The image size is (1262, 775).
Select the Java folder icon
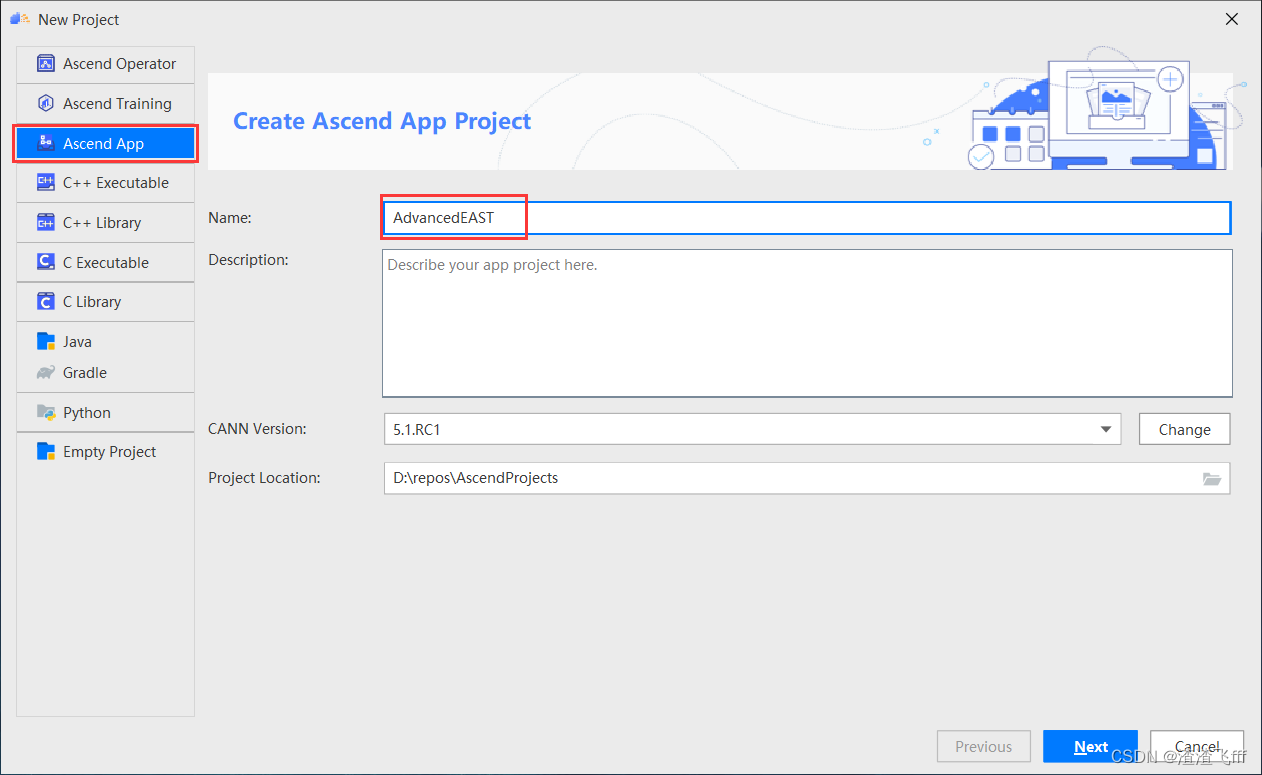point(45,342)
